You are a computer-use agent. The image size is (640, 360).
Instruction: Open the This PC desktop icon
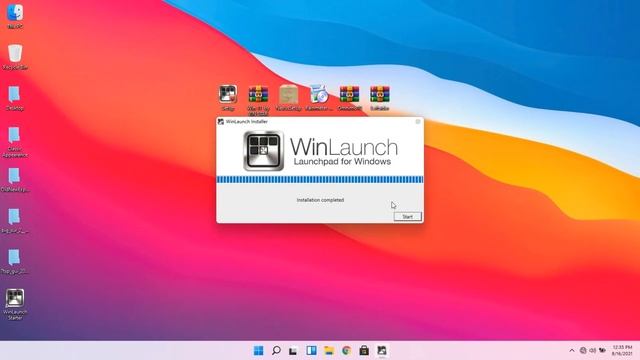pyautogui.click(x=15, y=16)
